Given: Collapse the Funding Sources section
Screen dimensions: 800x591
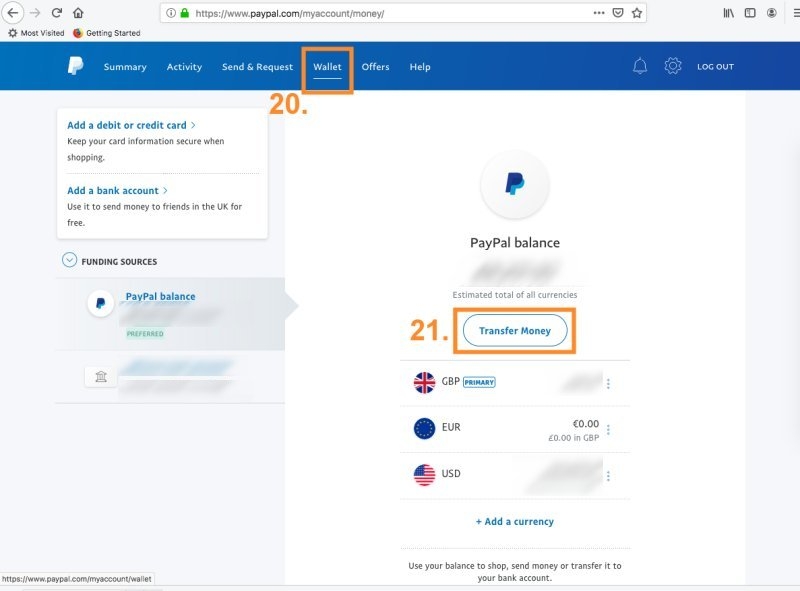Looking at the screenshot, I should pyautogui.click(x=69, y=260).
